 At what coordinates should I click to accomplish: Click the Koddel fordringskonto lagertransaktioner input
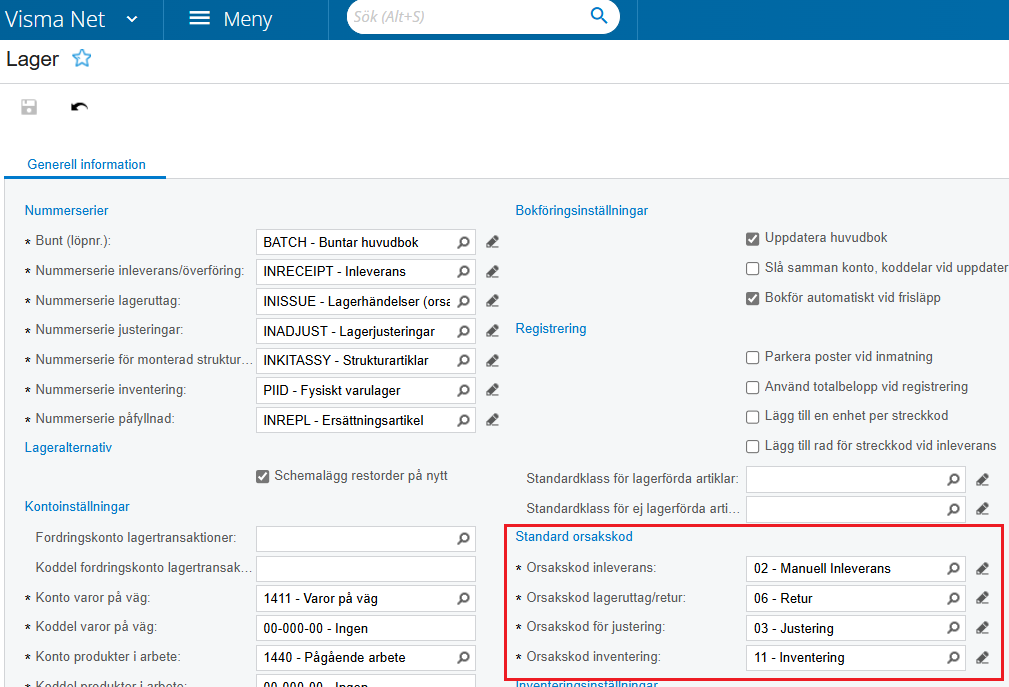point(366,569)
